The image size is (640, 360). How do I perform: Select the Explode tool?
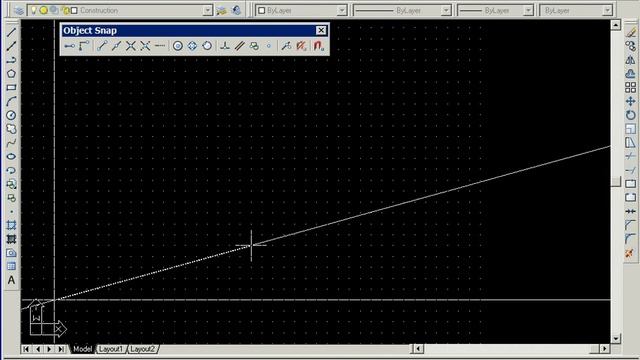pyautogui.click(x=630, y=253)
